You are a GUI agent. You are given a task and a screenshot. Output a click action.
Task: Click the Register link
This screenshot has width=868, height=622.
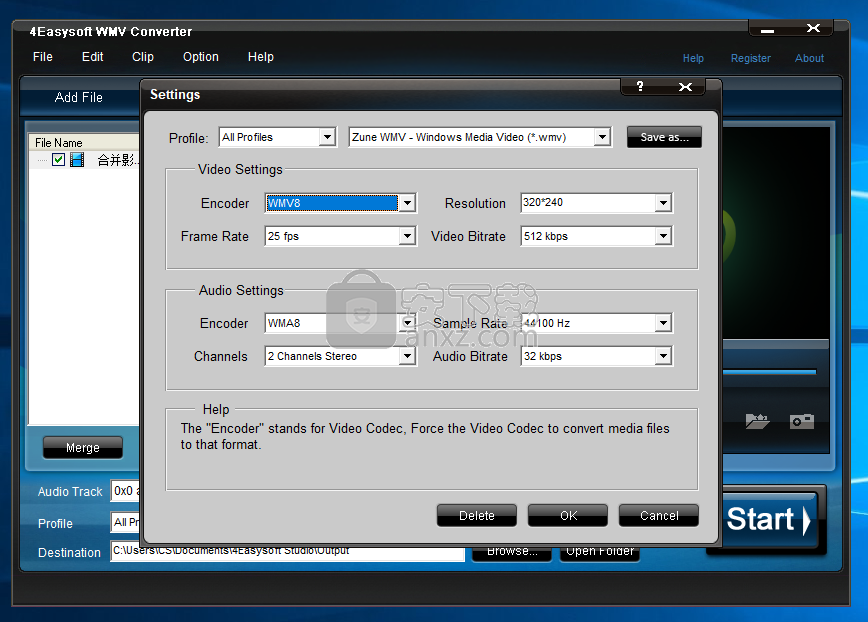pyautogui.click(x=751, y=58)
